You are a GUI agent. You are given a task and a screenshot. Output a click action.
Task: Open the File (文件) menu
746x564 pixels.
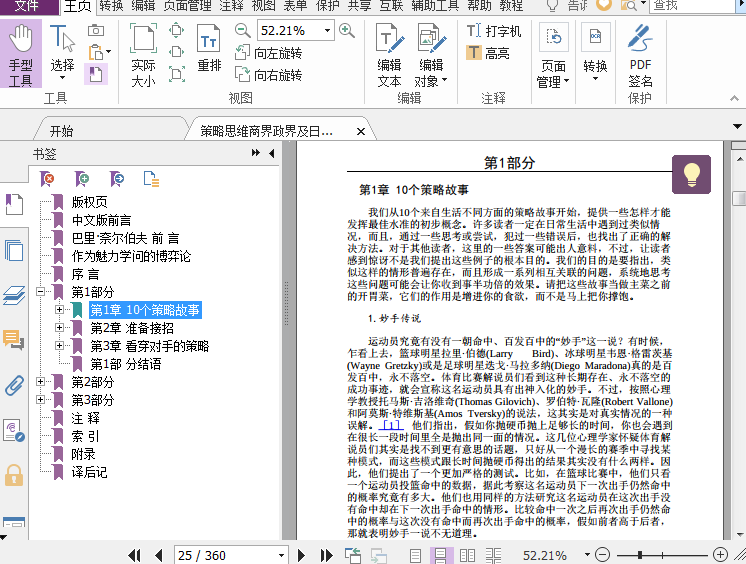(27, 6)
